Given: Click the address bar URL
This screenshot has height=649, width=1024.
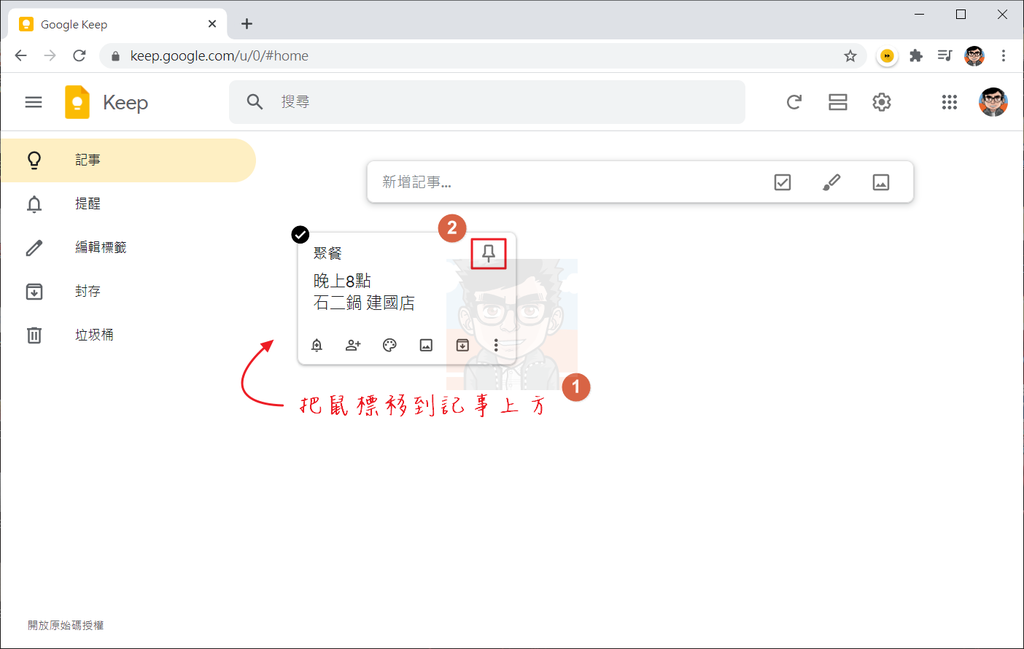Looking at the screenshot, I should click(219, 55).
